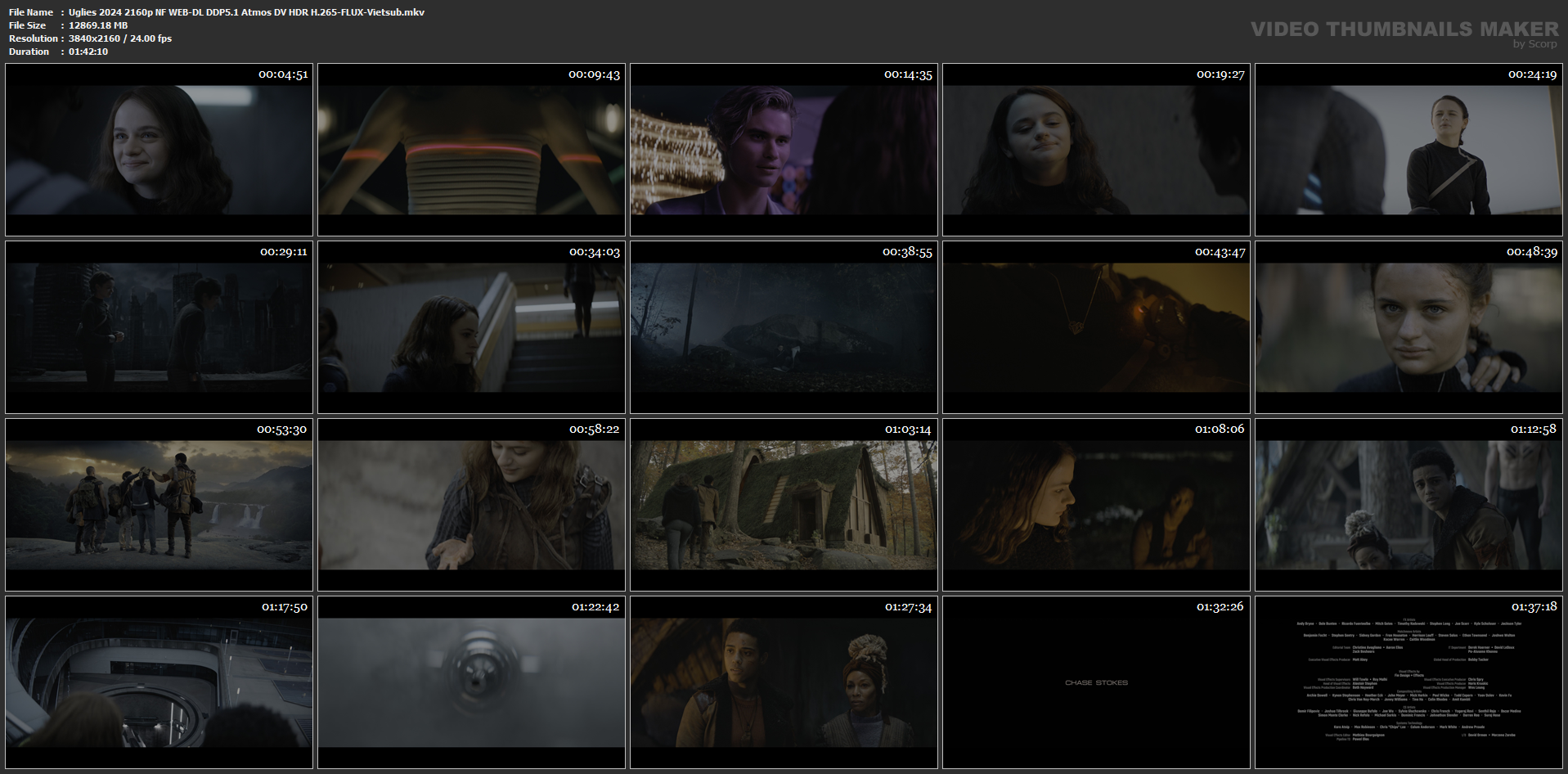Select the city skyline frame at 00:29:11
This screenshot has height=774, width=1568.
159,327
